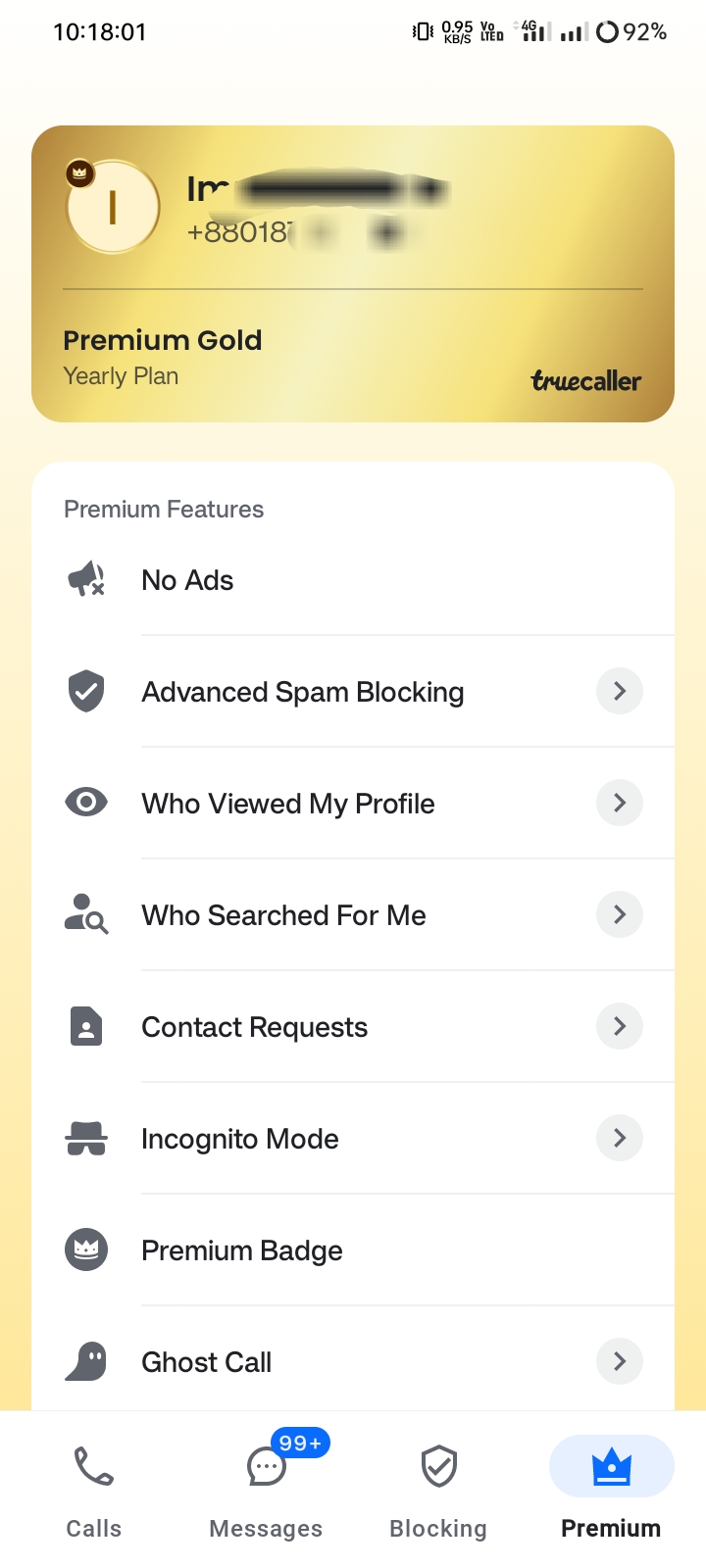Expand Advanced Spam Blocking using its chevron
The image size is (706, 1568).
619,691
